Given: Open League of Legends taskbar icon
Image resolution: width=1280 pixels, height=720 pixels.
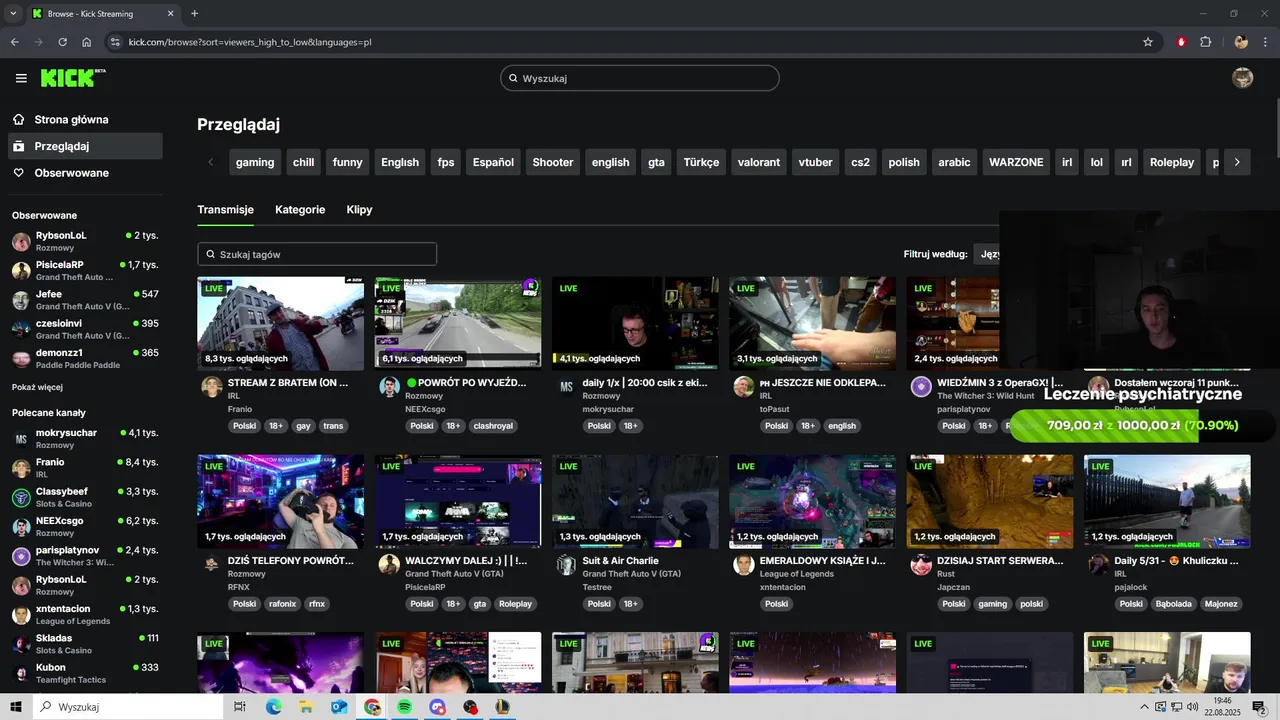Looking at the screenshot, I should tap(503, 707).
